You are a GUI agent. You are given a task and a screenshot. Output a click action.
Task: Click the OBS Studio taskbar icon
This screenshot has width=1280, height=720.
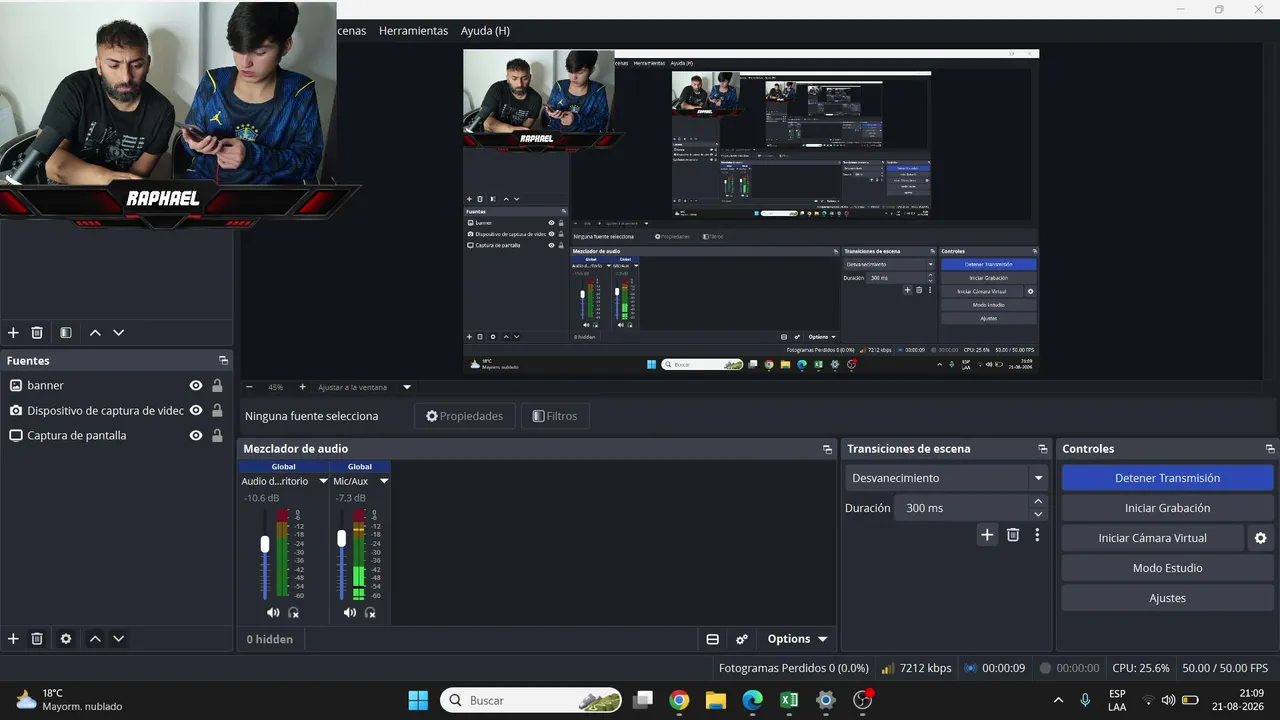pyautogui.click(x=862, y=700)
